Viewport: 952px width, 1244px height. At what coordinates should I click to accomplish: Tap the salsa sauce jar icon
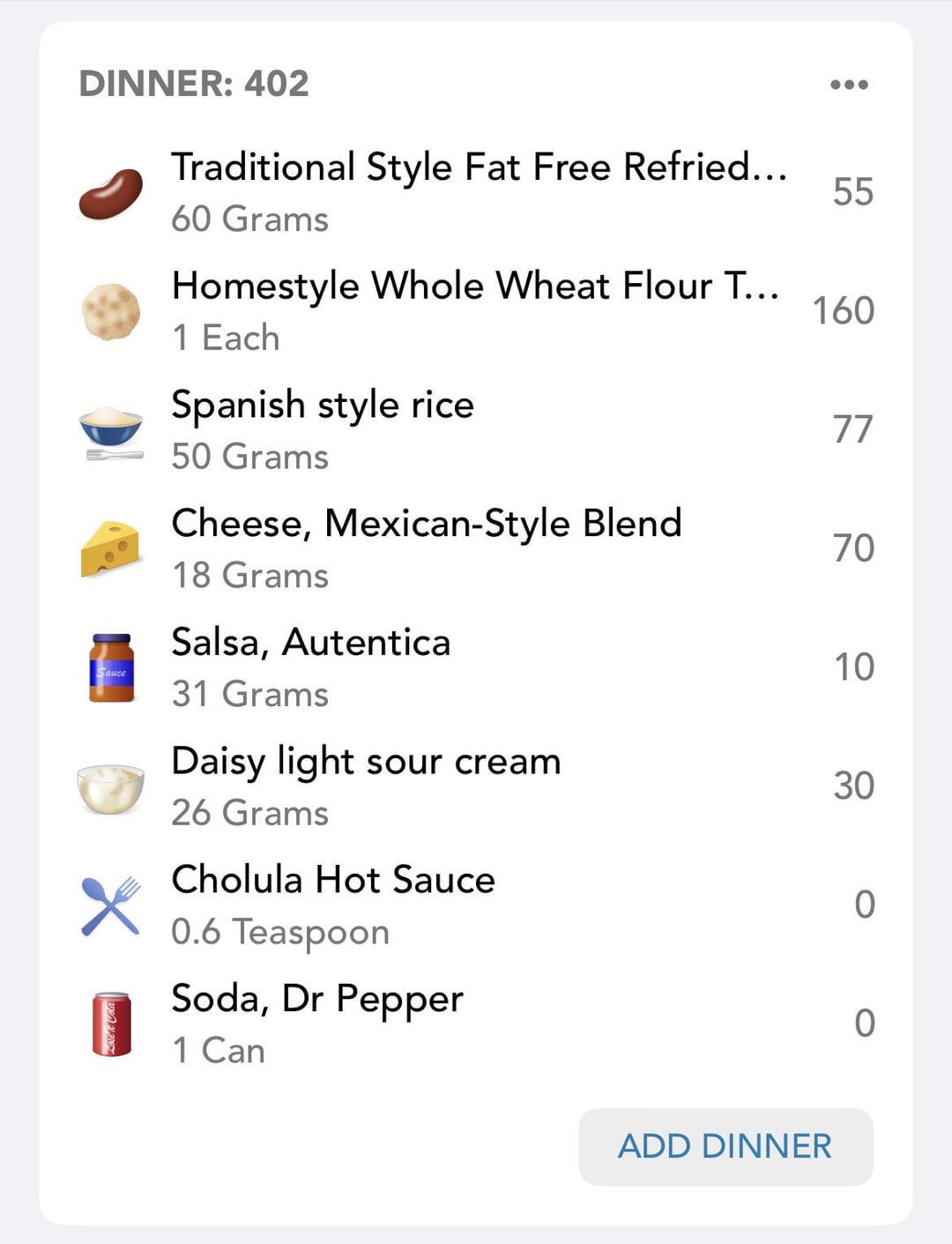112,667
